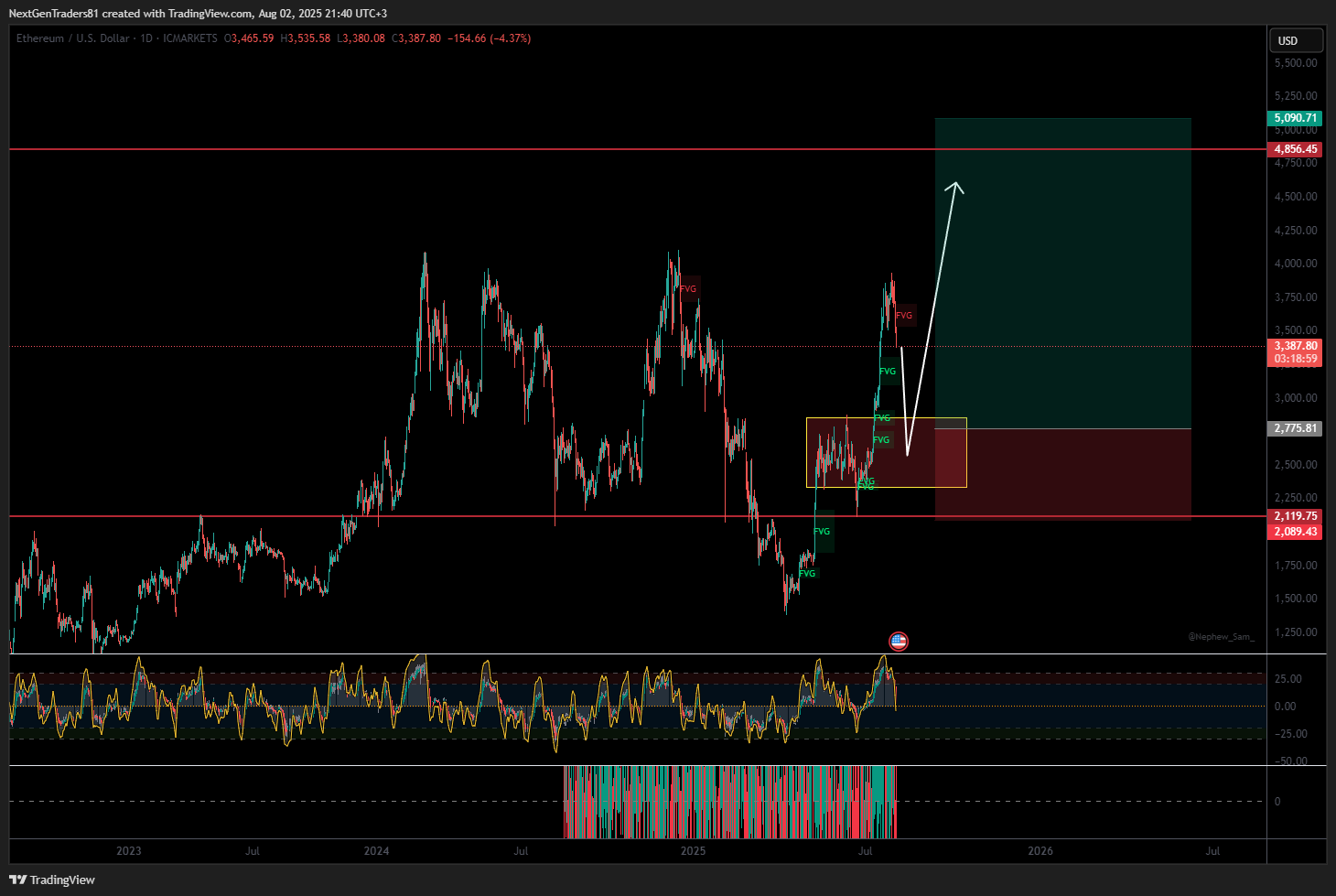Click the 2025 label on time axis
Image resolution: width=1336 pixels, height=896 pixels.
coord(694,851)
